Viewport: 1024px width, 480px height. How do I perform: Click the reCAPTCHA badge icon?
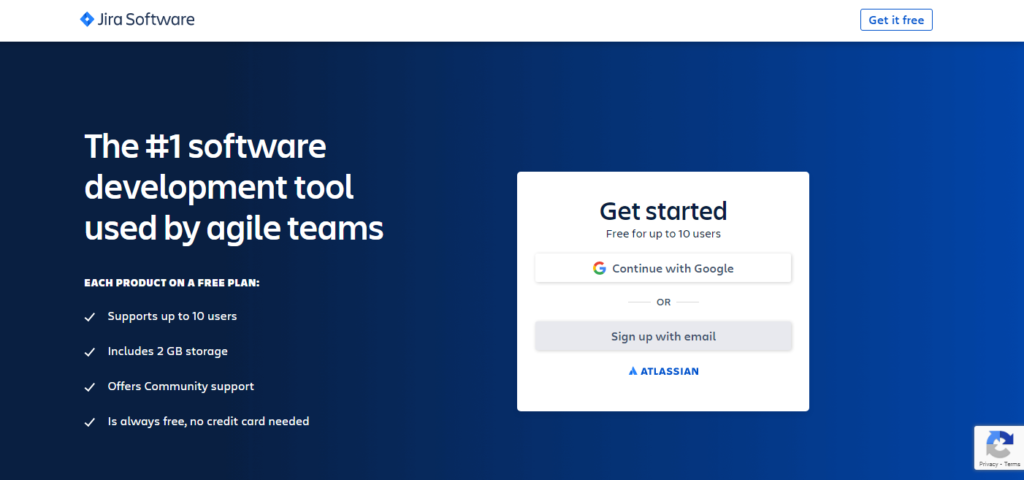click(999, 444)
